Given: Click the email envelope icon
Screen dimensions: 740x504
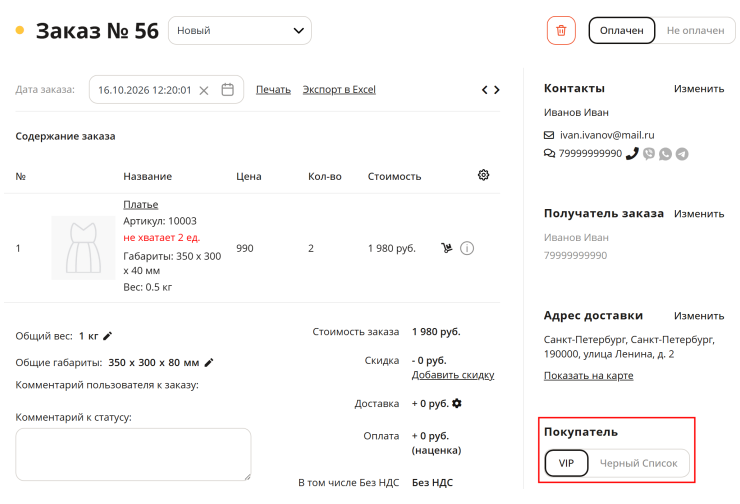Looking at the screenshot, I should click(549, 135).
